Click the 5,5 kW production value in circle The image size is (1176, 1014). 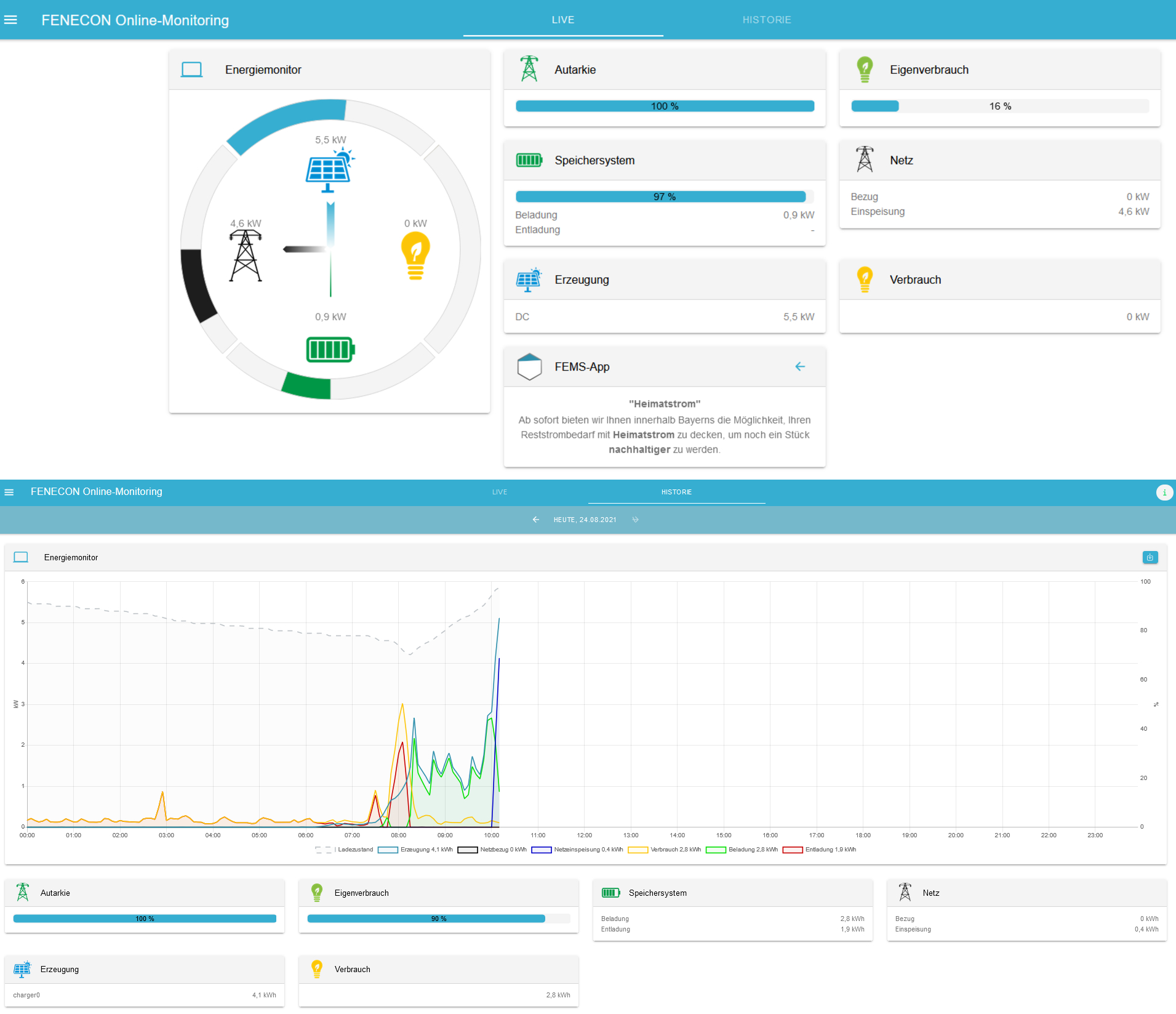click(330, 140)
